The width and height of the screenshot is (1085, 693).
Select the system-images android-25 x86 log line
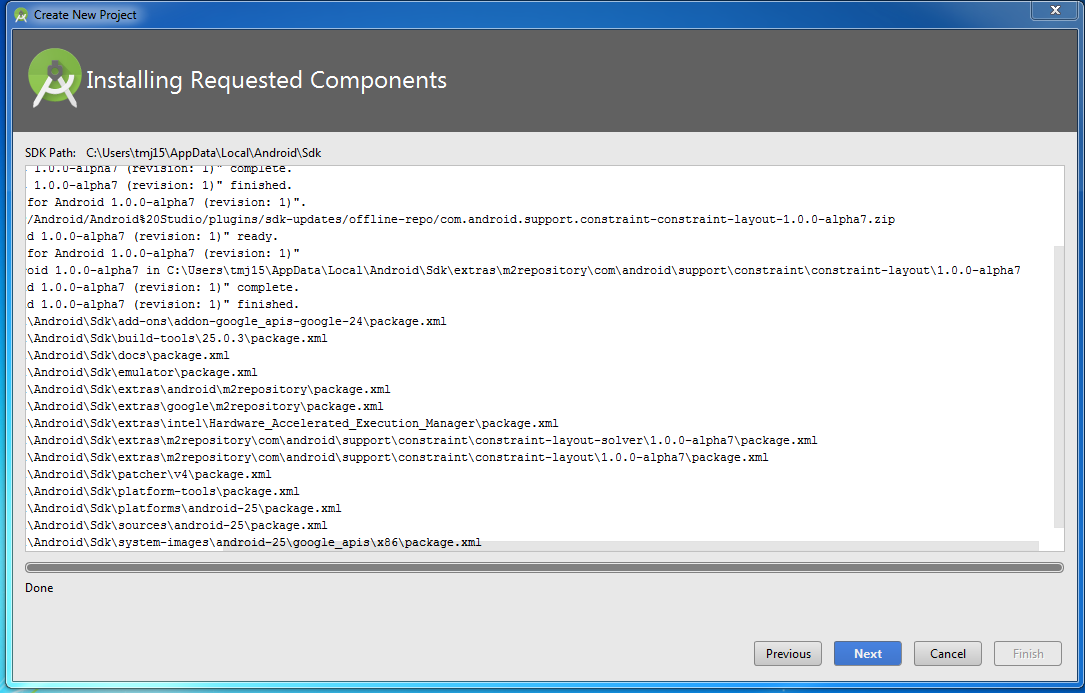coord(253,541)
